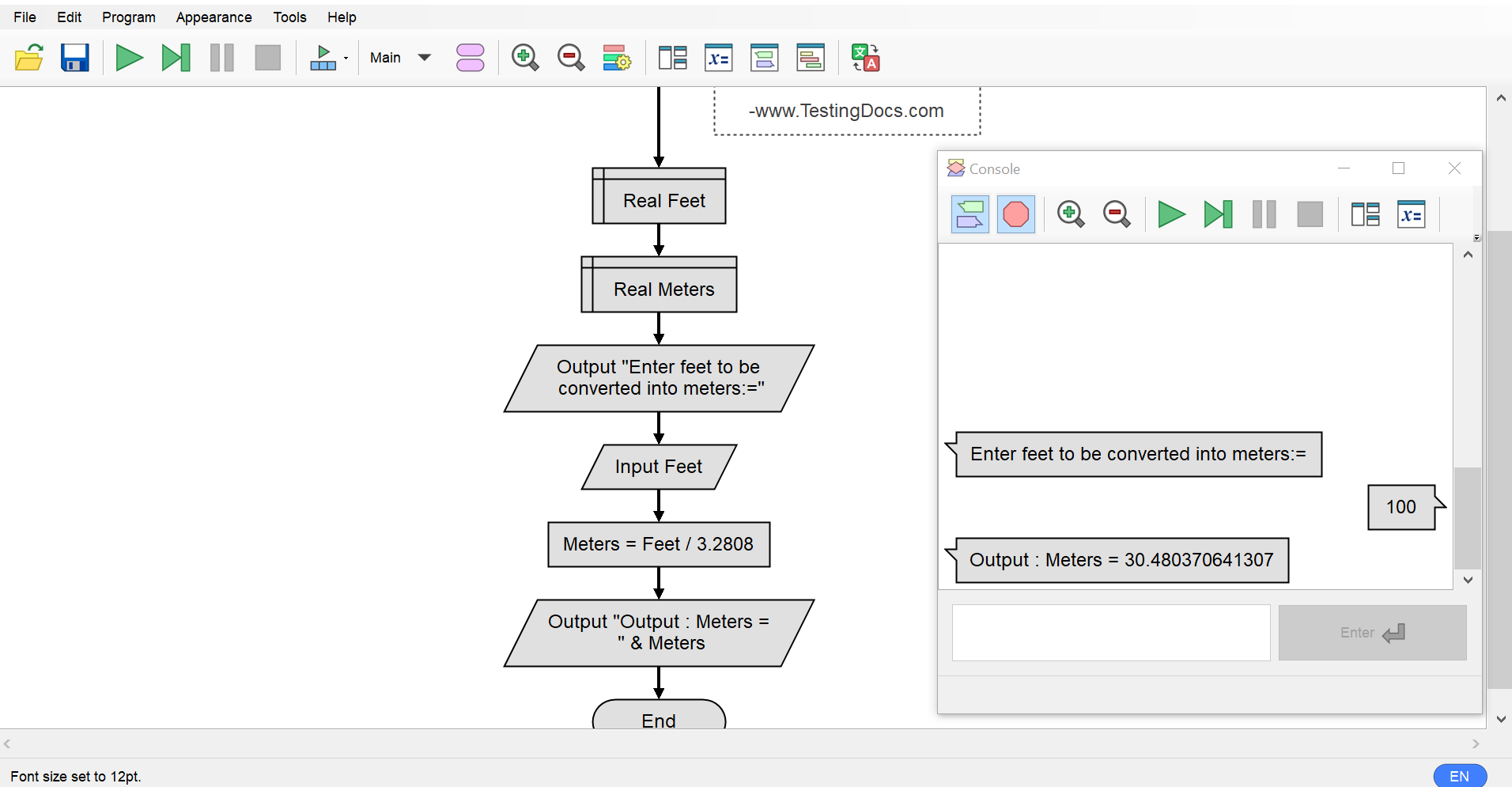The image size is (1512, 787).
Task: Toggle the red stop-sign button in the Console
Action: tap(1015, 214)
